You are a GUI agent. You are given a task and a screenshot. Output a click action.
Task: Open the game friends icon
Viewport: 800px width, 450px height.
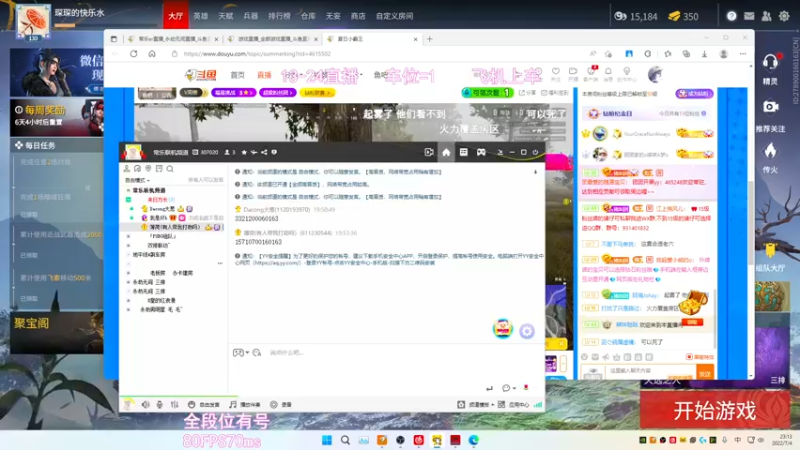766,16
